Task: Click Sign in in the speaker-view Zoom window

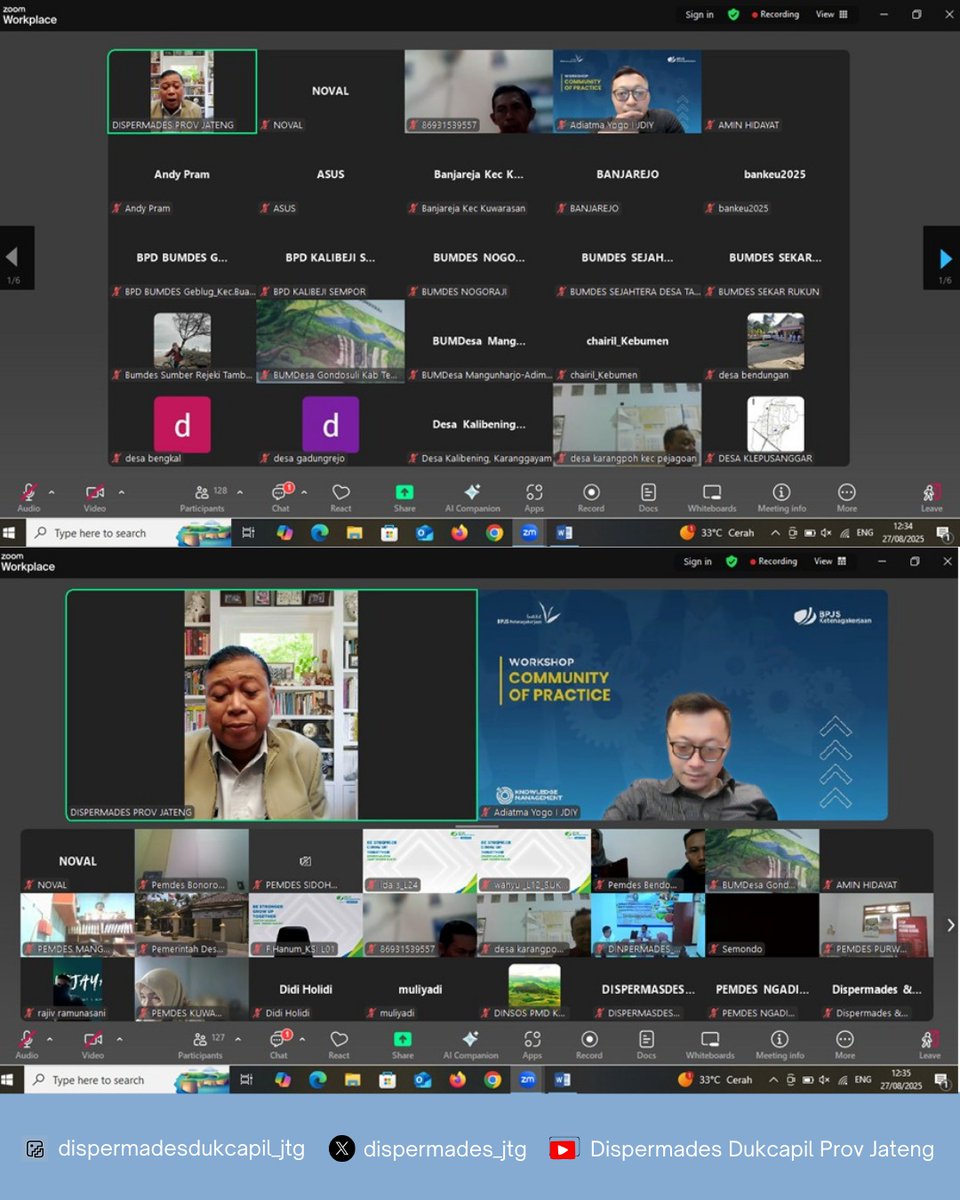Action: tap(698, 562)
